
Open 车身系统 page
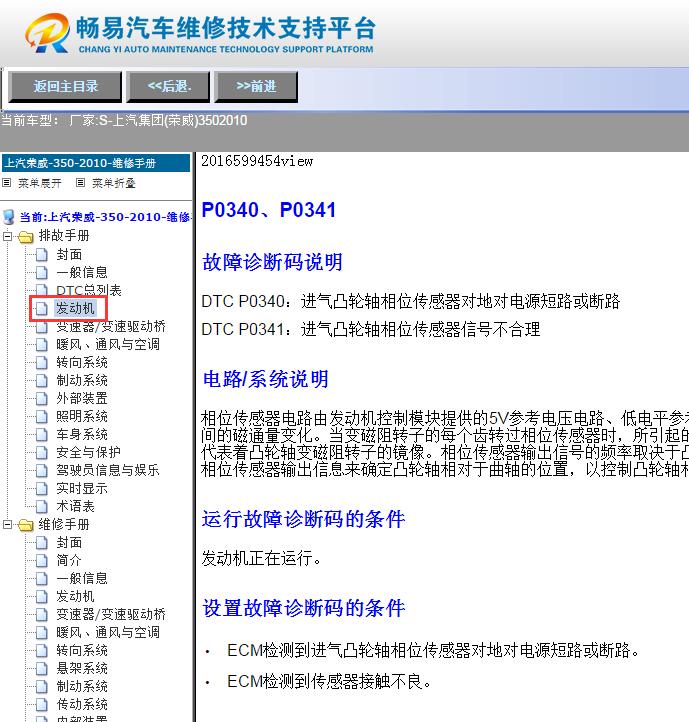point(82,434)
